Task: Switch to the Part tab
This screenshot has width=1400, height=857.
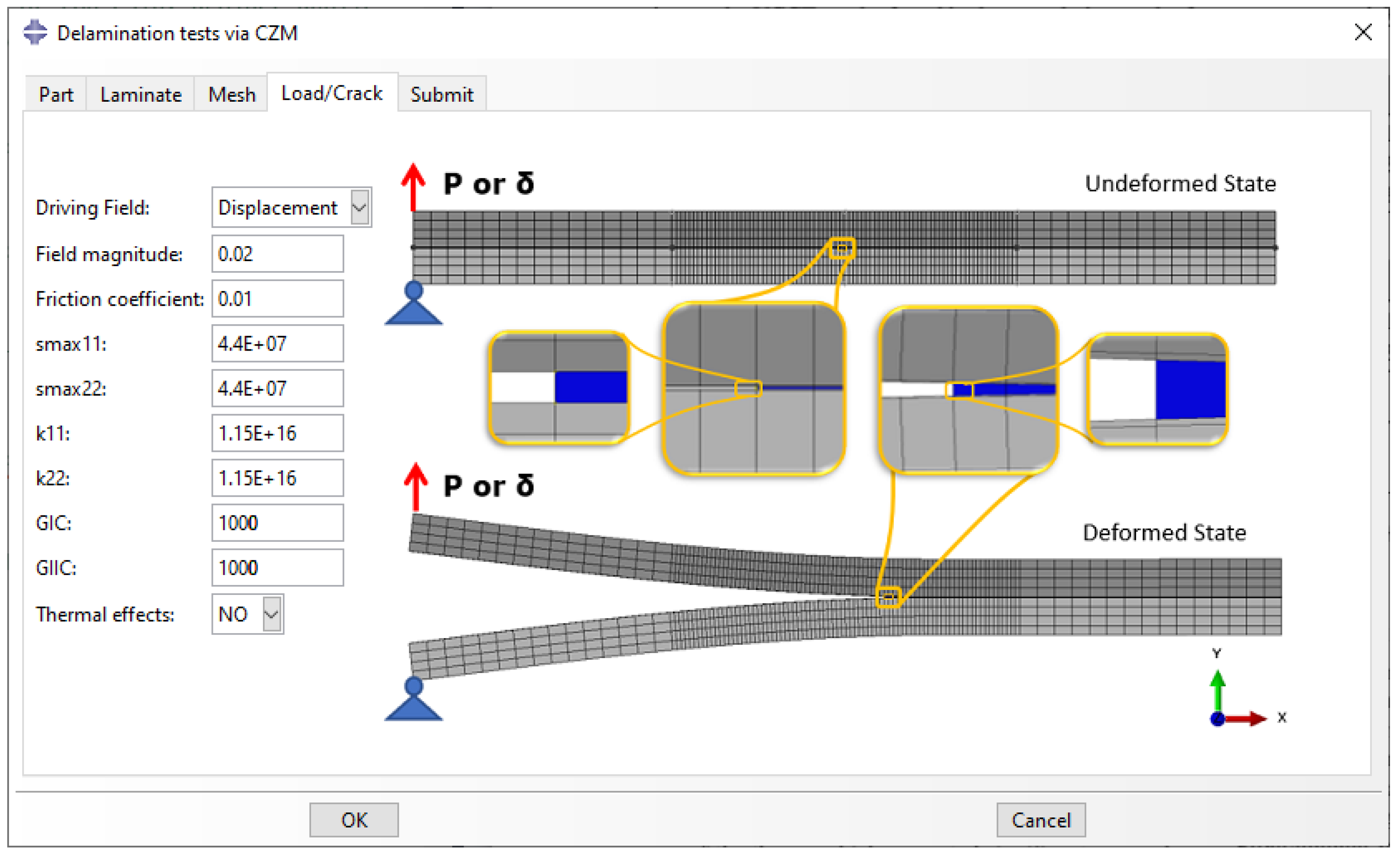Action: pyautogui.click(x=56, y=94)
